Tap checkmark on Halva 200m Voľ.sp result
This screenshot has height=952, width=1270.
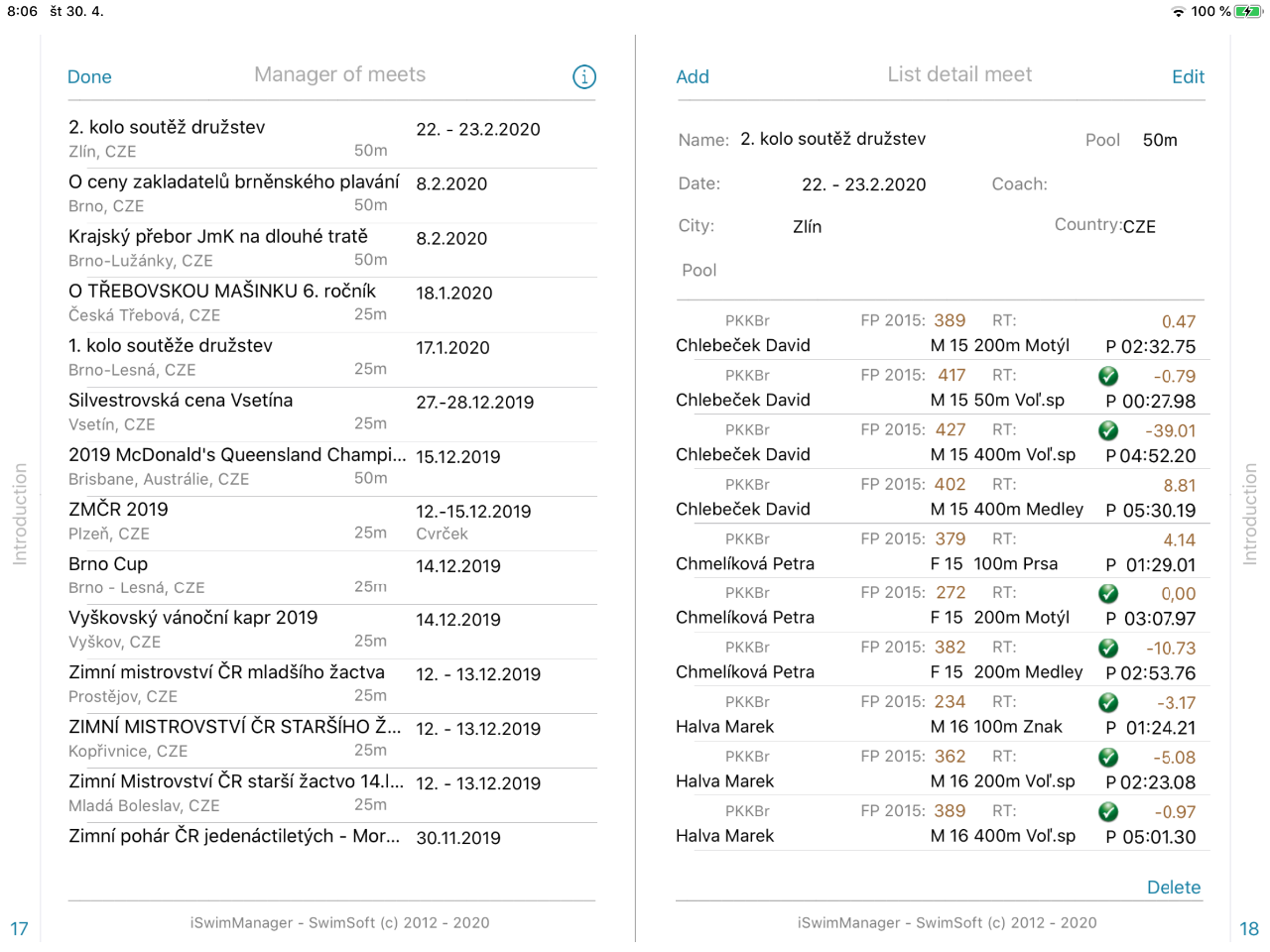point(1108,757)
